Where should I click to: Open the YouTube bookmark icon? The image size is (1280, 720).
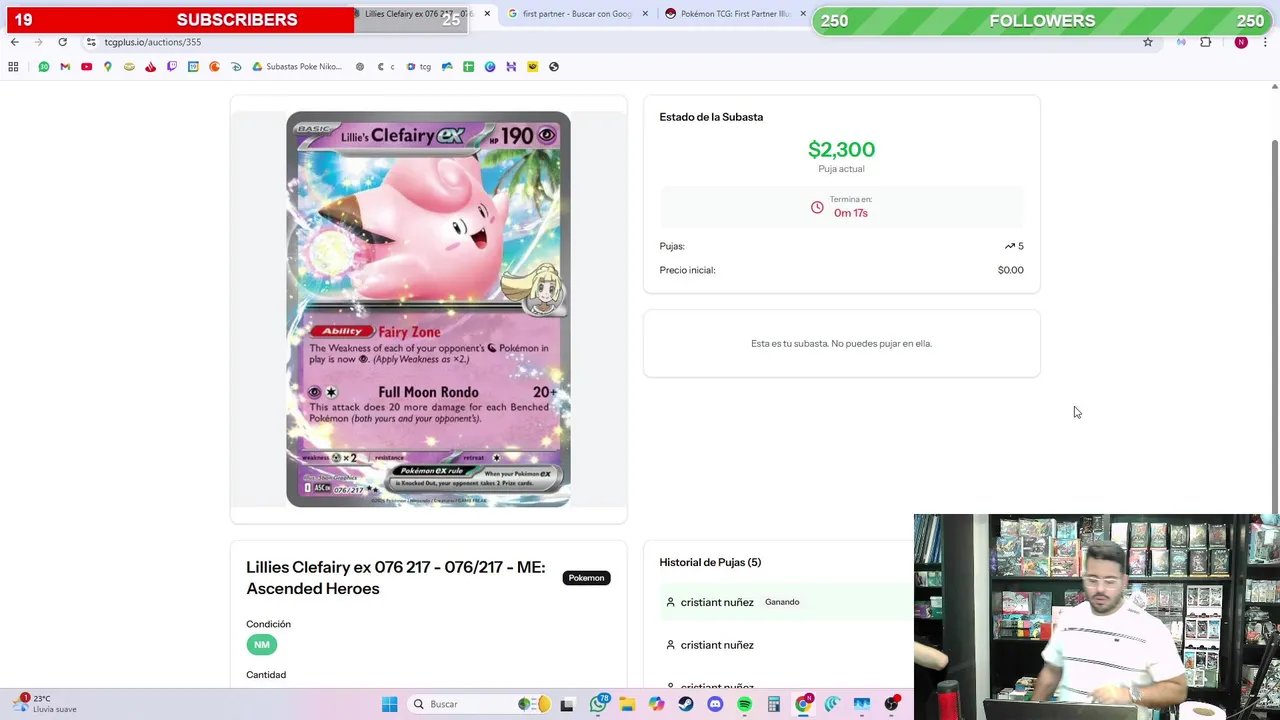pos(86,67)
